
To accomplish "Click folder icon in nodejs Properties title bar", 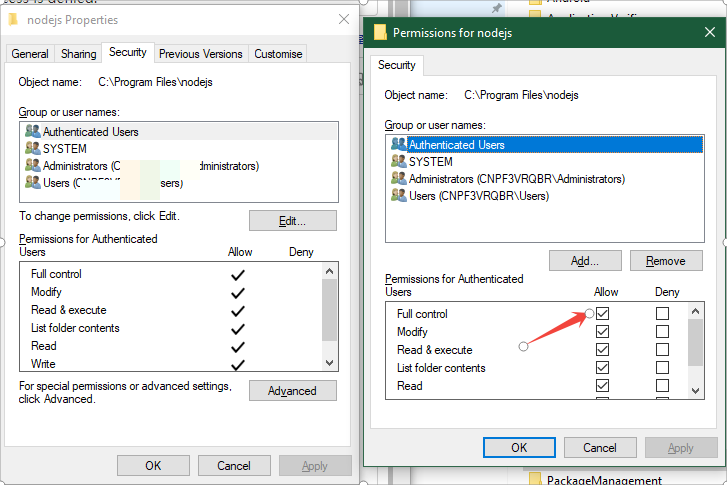I will [x=13, y=19].
